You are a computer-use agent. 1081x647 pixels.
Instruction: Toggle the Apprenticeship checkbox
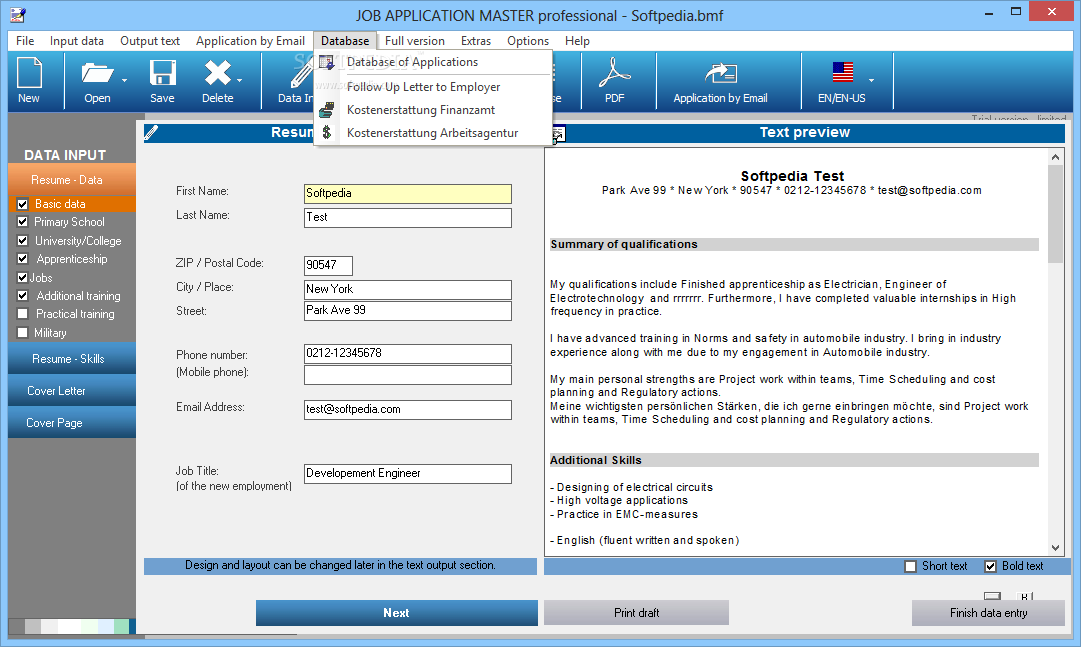tap(23, 259)
